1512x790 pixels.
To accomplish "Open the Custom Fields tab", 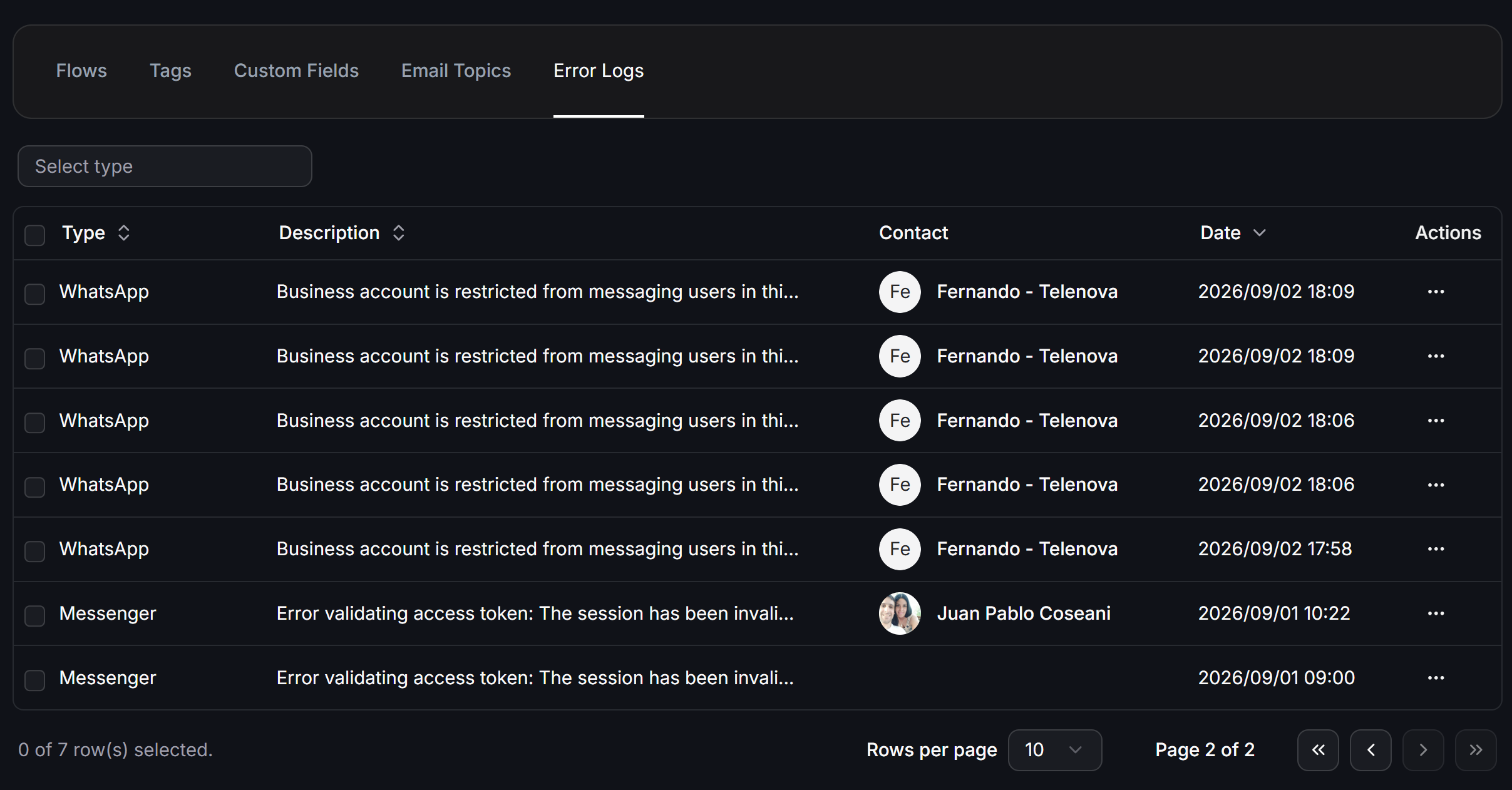I will coord(296,71).
